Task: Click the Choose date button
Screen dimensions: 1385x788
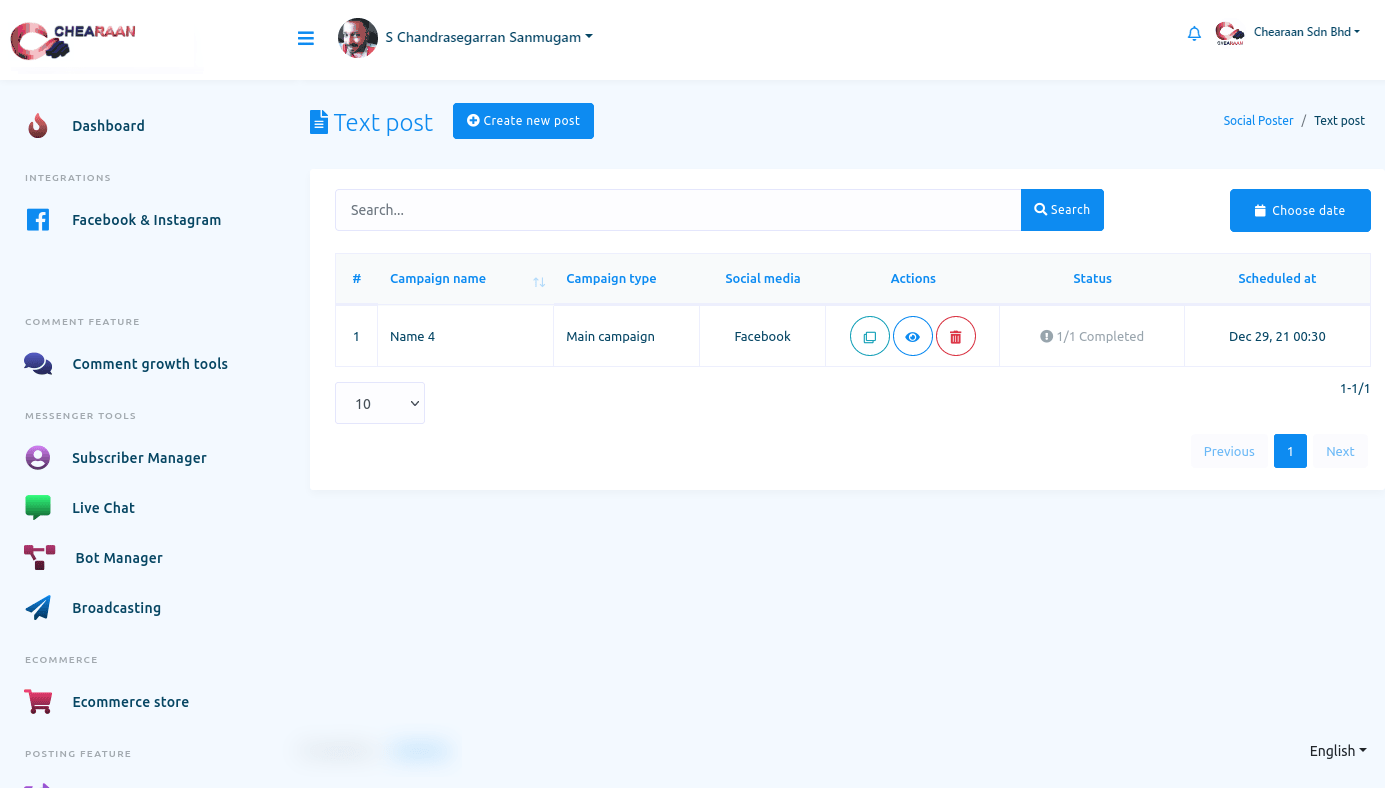Action: point(1299,211)
